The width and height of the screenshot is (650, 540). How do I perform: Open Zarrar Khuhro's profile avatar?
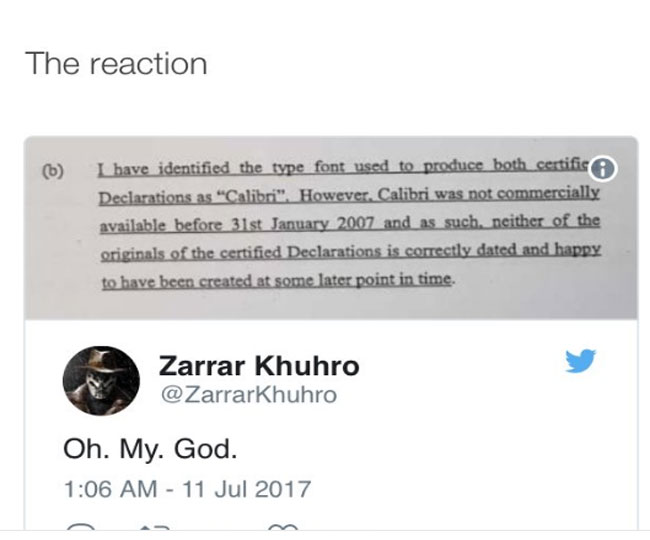tap(101, 380)
